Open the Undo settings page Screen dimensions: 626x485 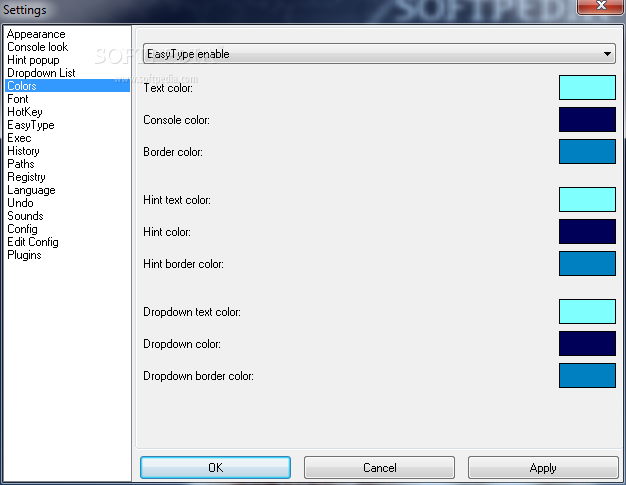click(67, 203)
